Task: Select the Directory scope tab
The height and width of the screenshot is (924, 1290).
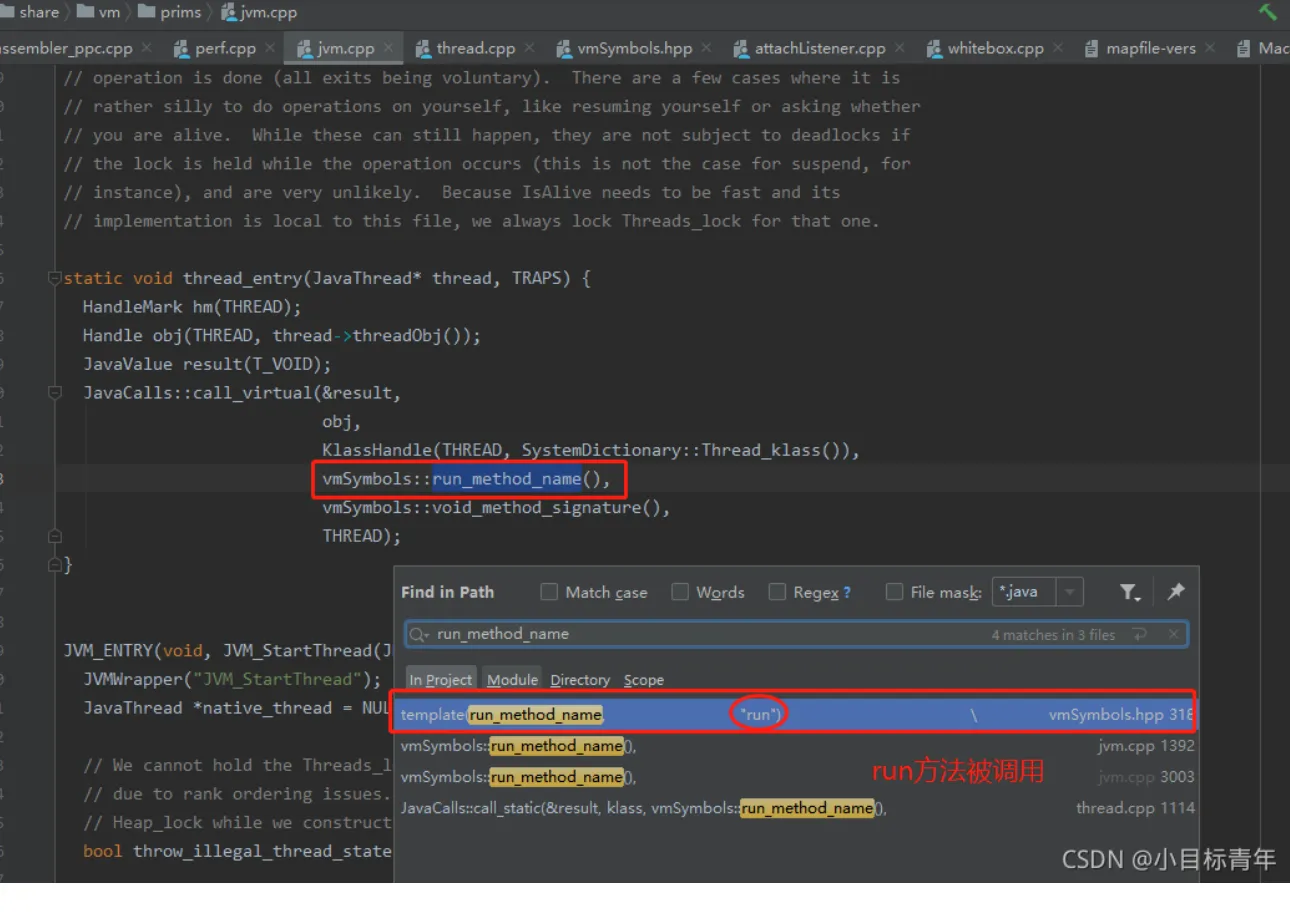Action: click(x=580, y=680)
